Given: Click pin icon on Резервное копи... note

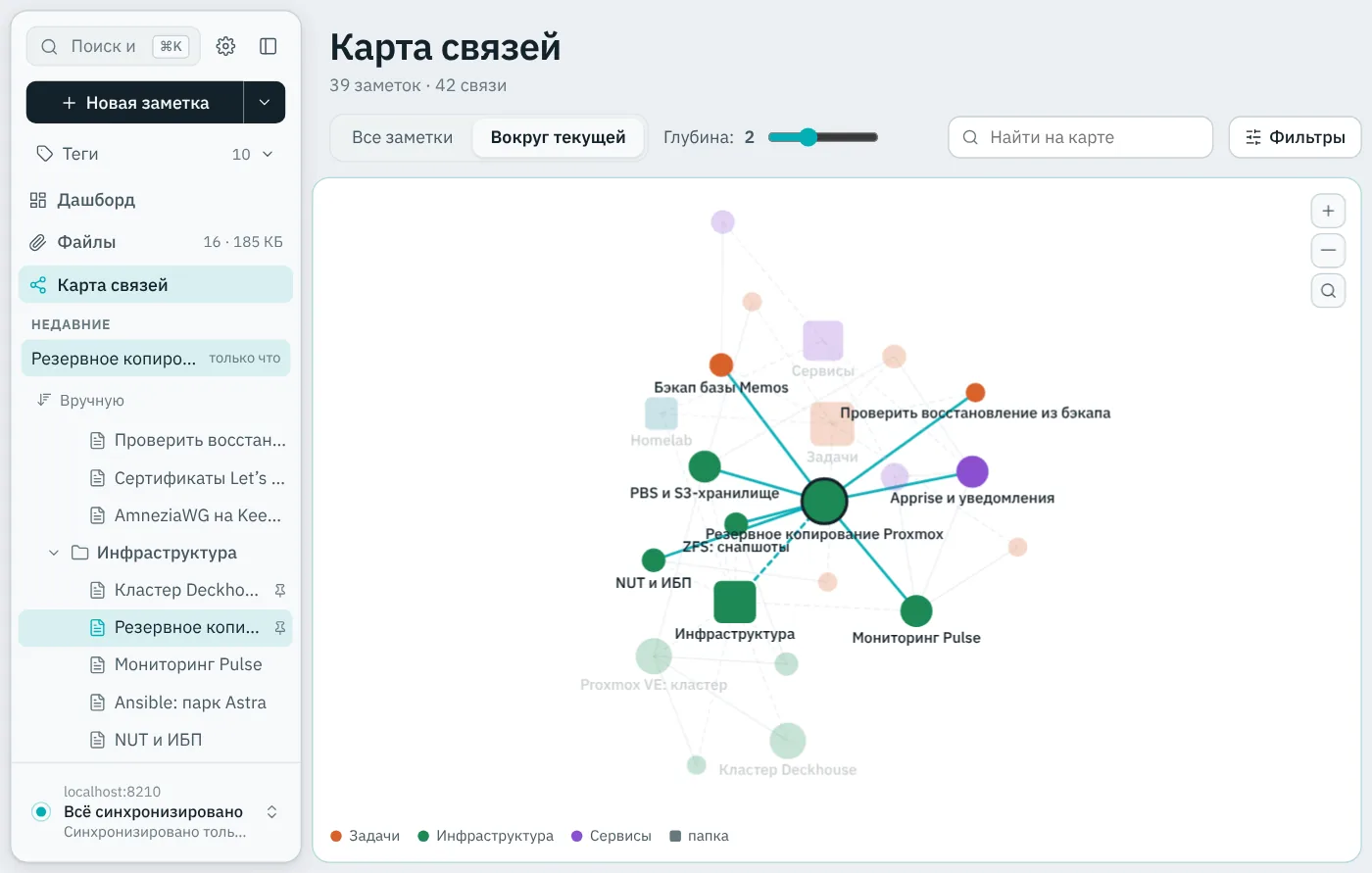Looking at the screenshot, I should point(280,627).
